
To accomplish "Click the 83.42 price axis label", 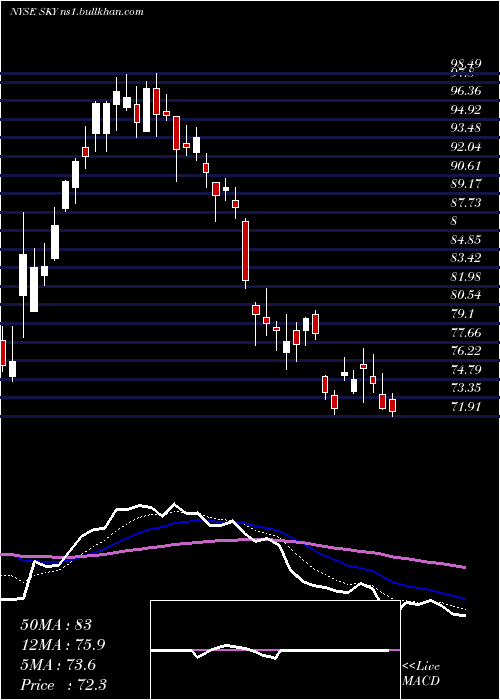I will (466, 258).
